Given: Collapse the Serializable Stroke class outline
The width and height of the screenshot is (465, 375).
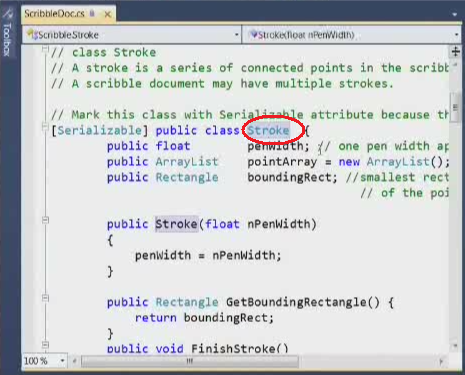Looking at the screenshot, I should click(45, 126).
